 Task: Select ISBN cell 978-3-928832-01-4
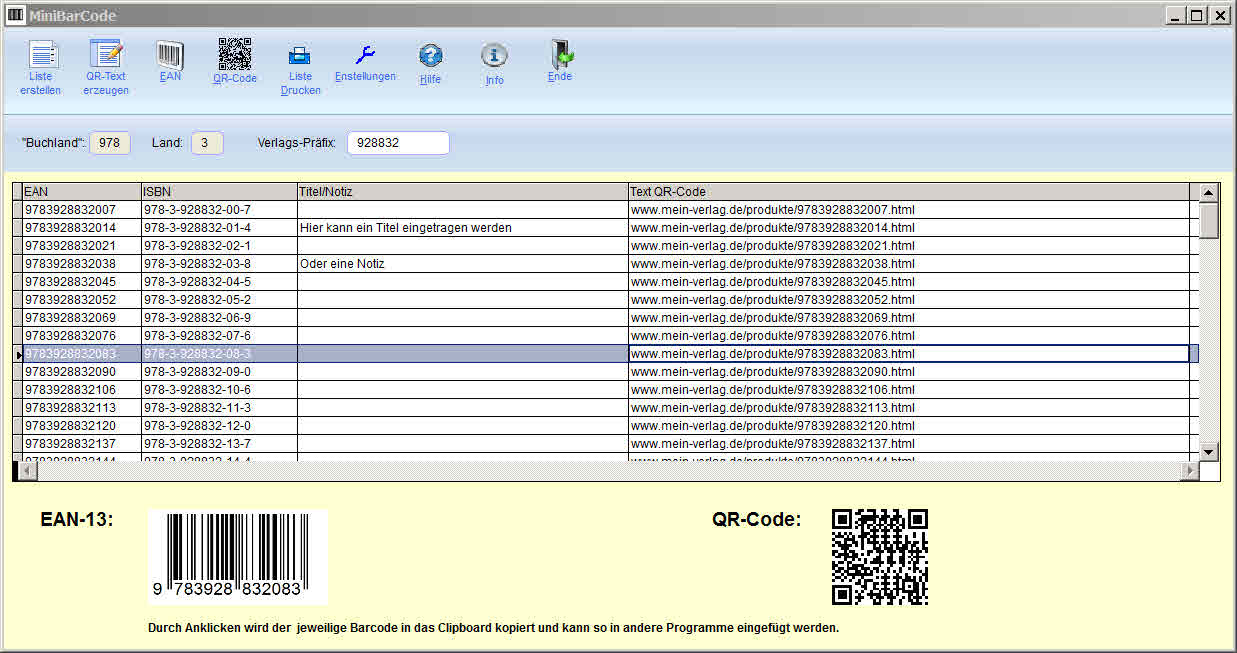219,228
